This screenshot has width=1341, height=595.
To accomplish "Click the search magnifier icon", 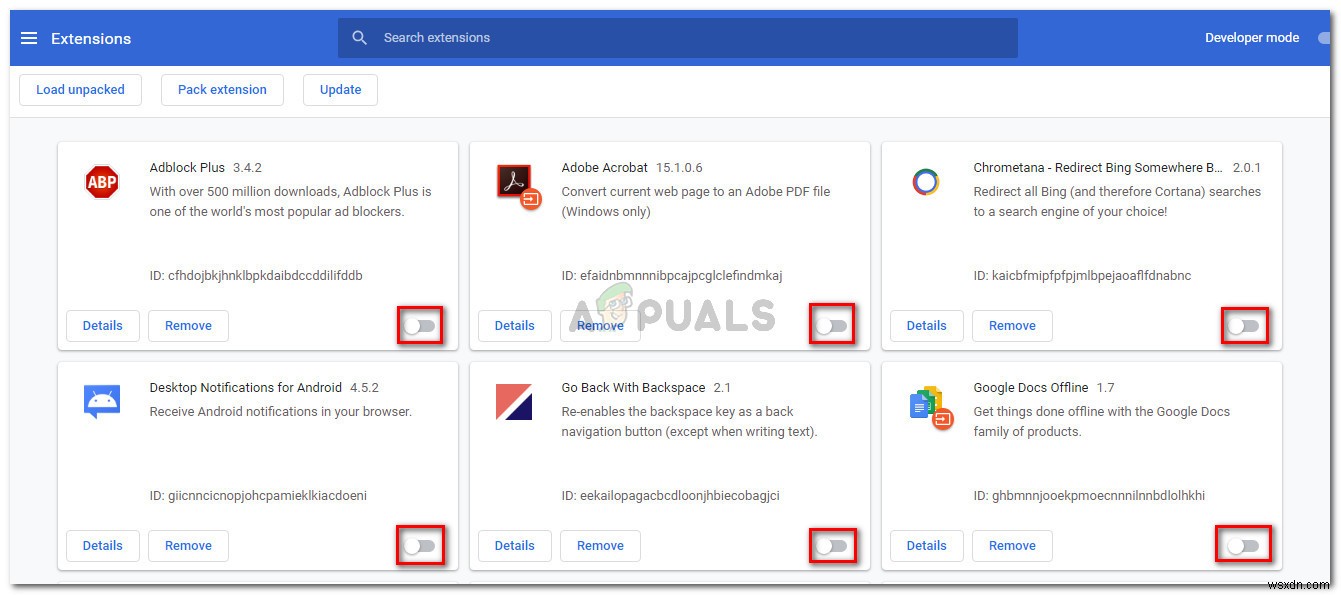I will (x=359, y=37).
